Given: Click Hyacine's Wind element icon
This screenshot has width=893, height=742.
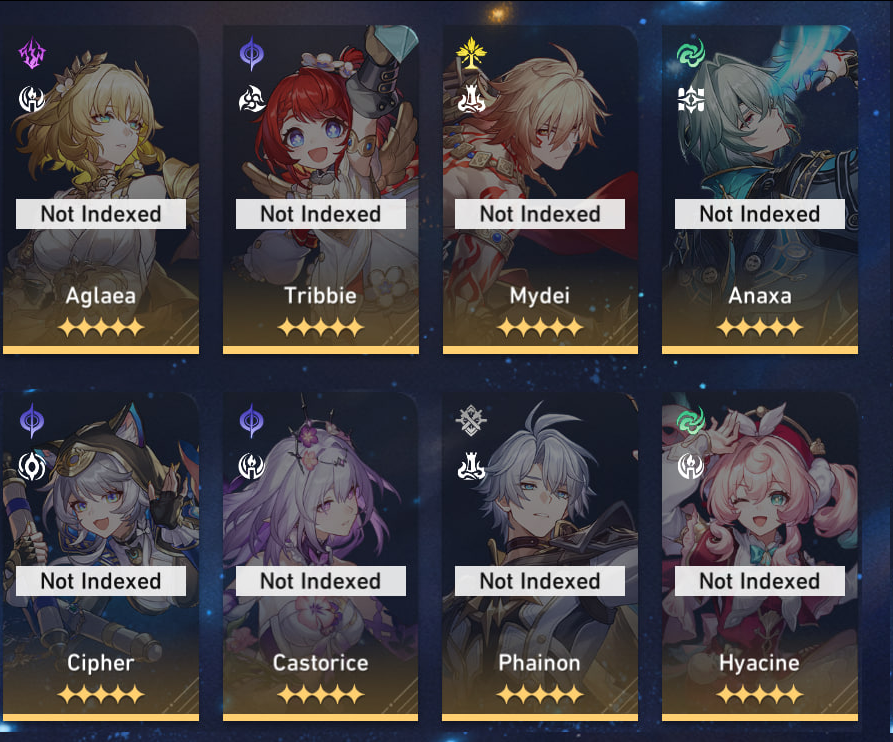Looking at the screenshot, I should coord(691,420).
